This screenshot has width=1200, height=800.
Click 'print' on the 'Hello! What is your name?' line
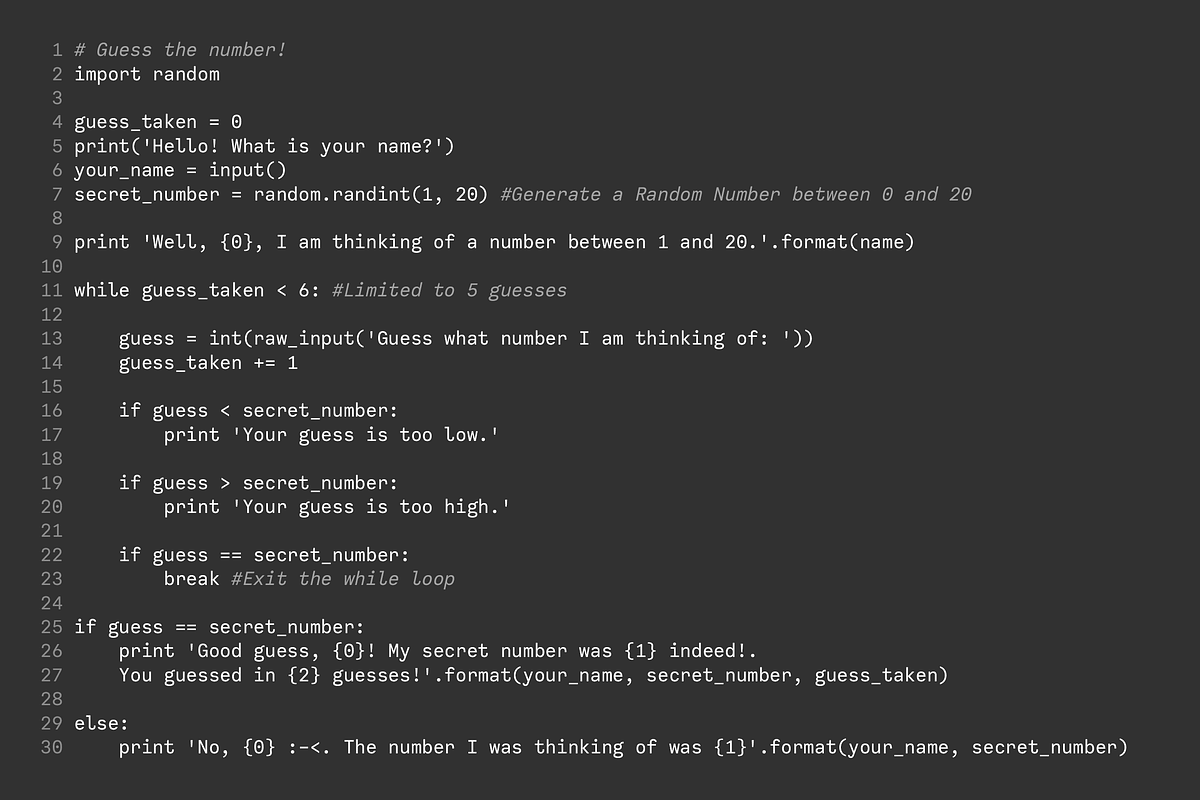click(x=101, y=146)
